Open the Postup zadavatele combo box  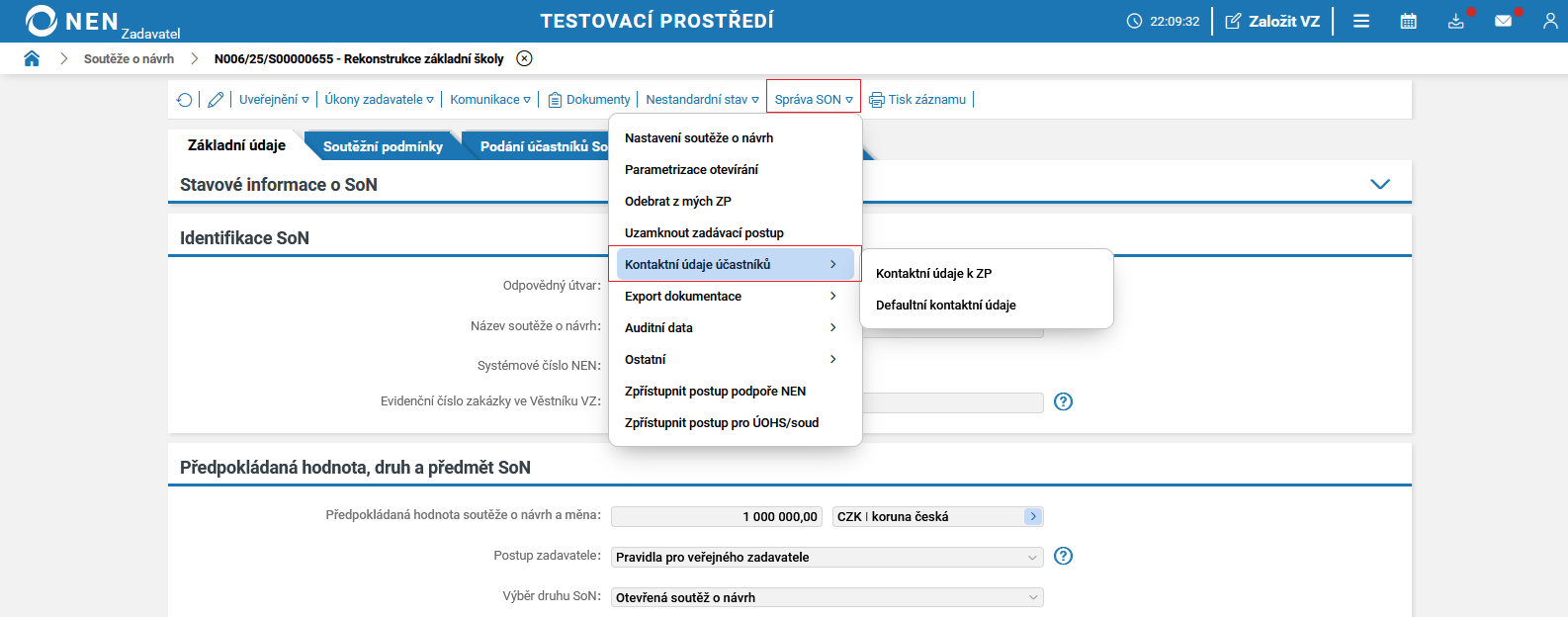827,558
